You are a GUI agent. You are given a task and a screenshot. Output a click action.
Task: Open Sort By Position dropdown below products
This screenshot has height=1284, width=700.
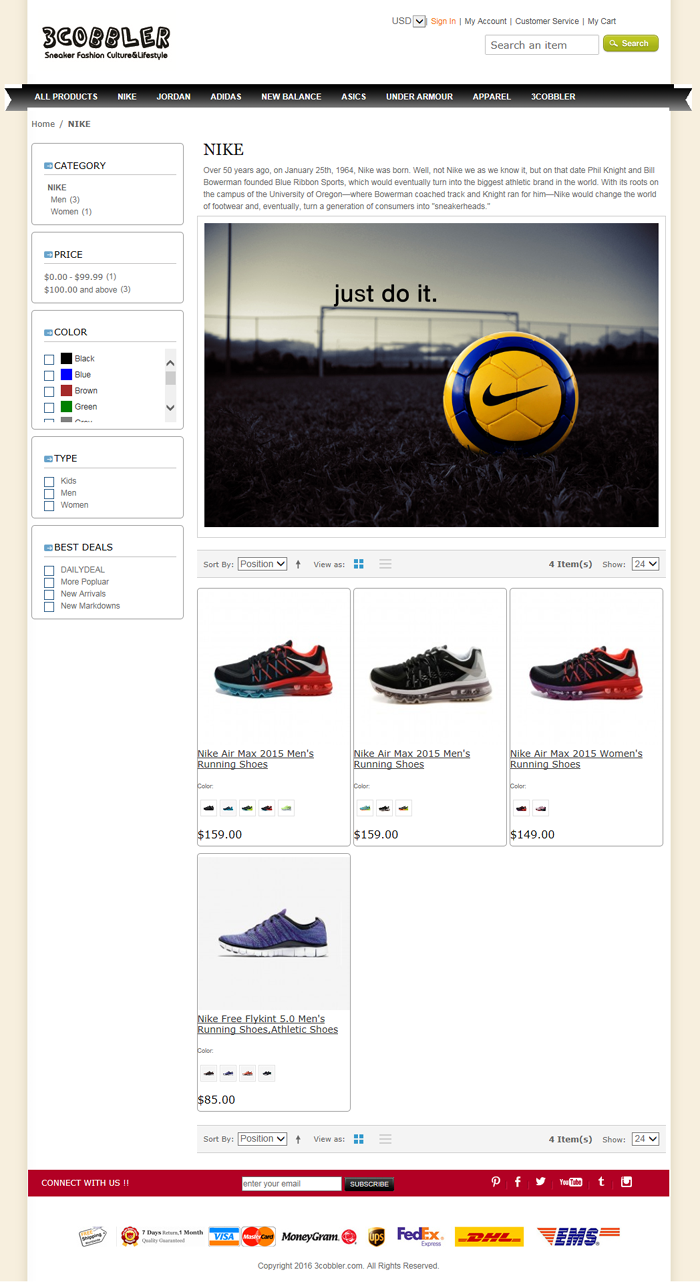(262, 1139)
